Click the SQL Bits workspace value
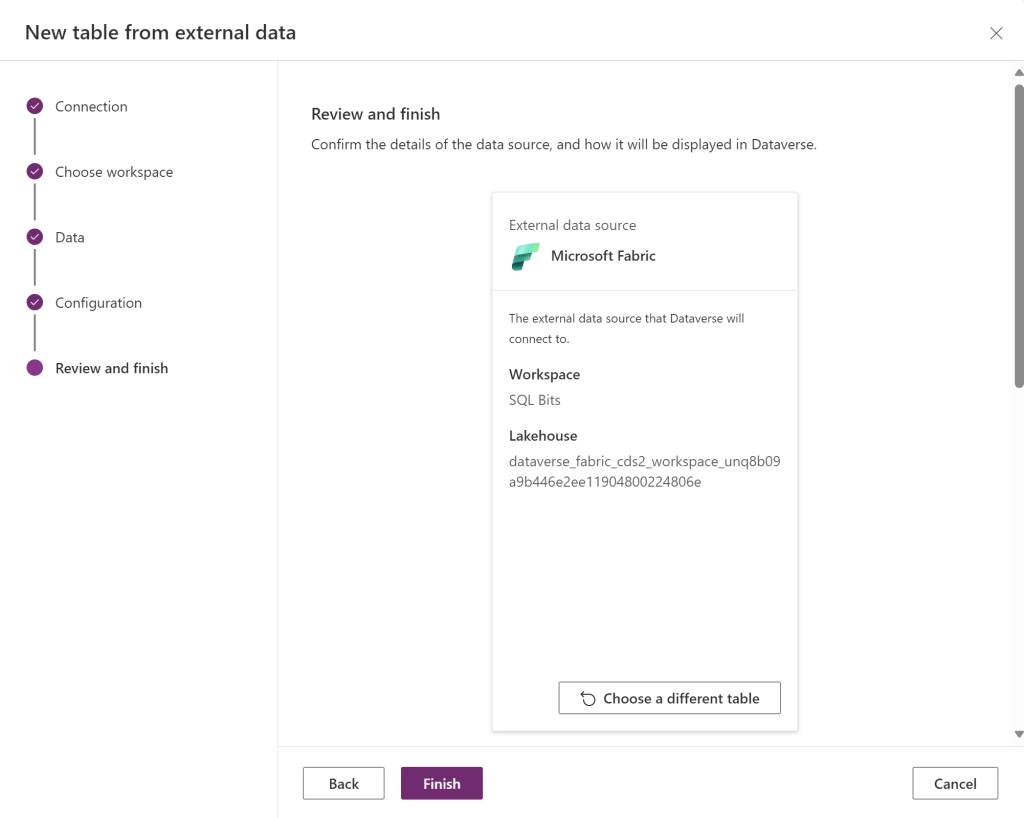Viewport: 1024px width, 818px height. [535, 400]
